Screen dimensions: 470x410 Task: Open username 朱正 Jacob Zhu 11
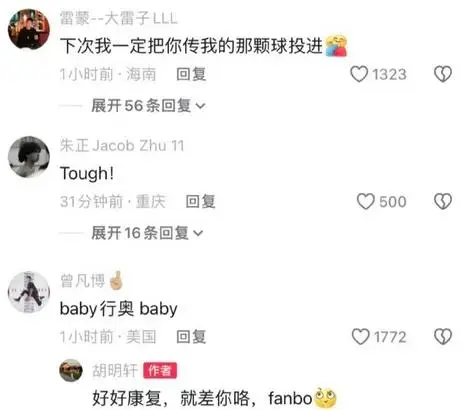point(122,145)
